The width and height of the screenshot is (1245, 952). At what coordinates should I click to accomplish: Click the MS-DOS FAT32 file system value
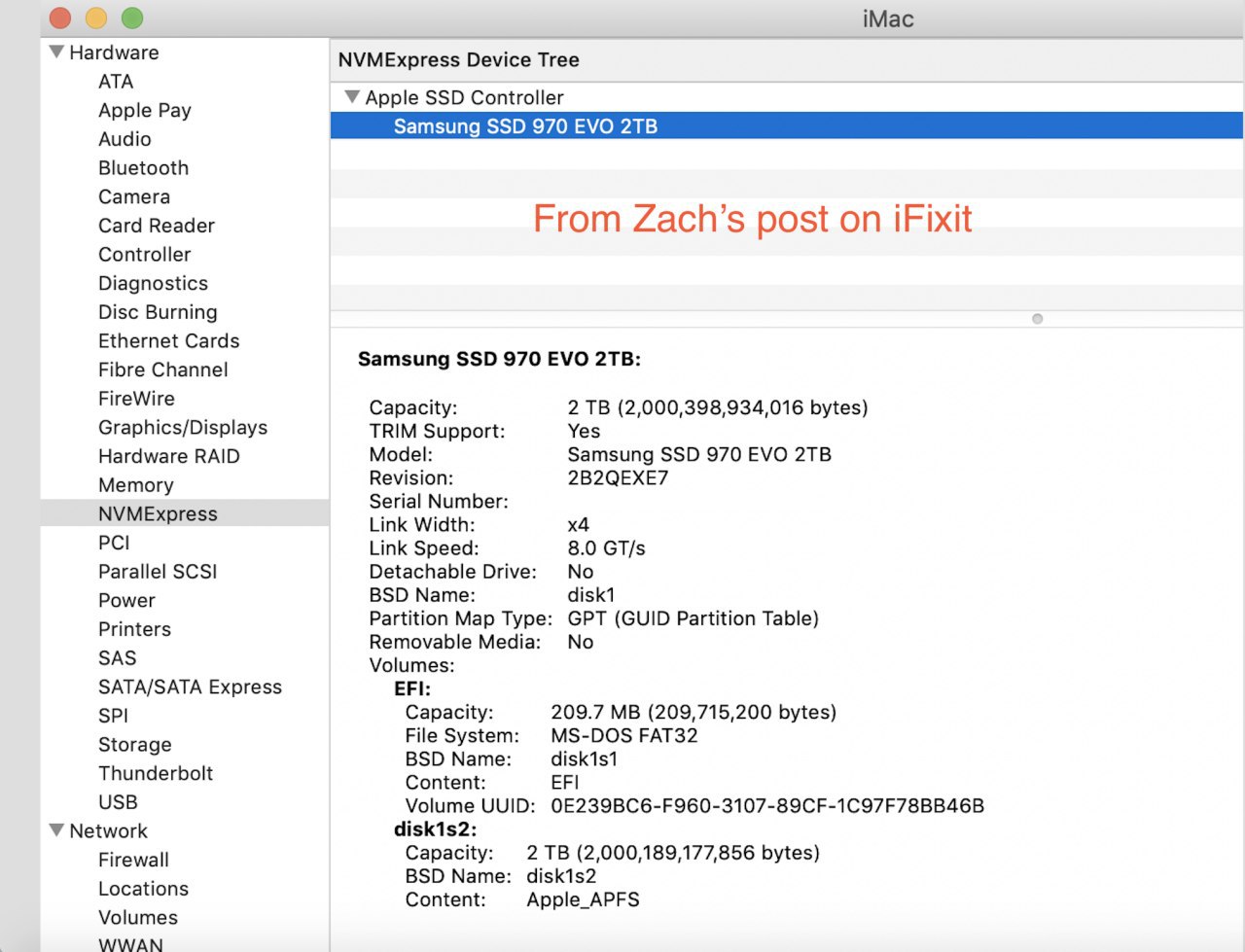pos(623,735)
